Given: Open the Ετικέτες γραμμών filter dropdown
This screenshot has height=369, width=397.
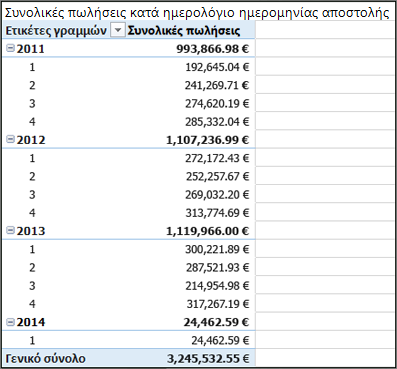Looking at the screenshot, I should tap(117, 30).
